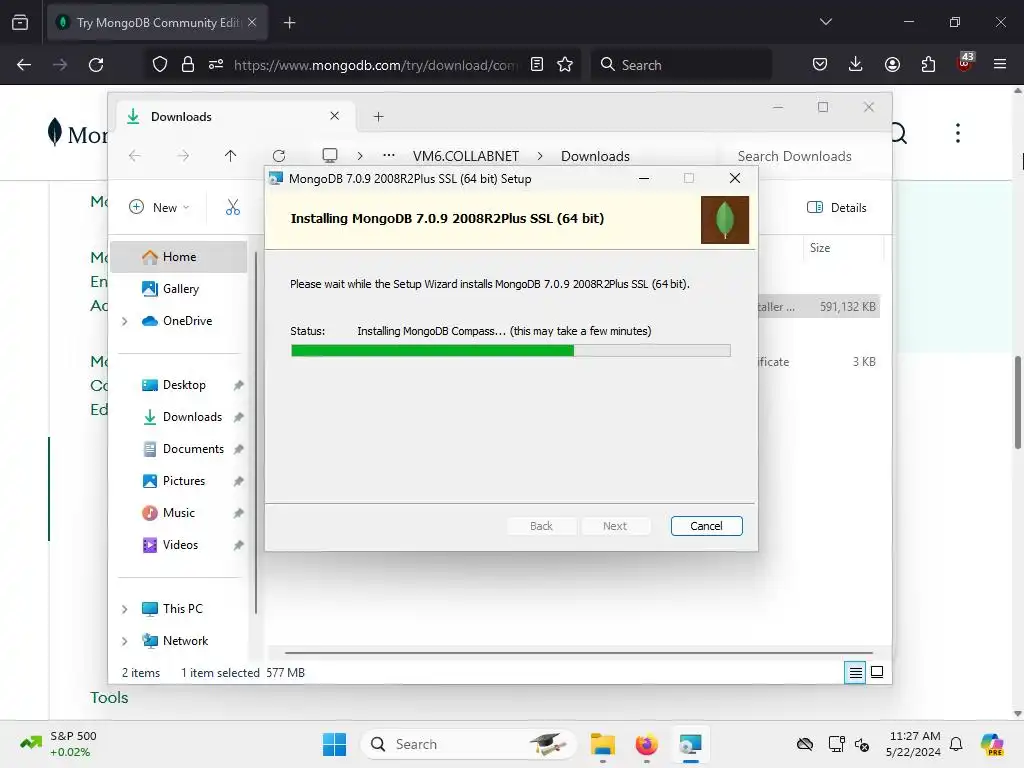This screenshot has height=768, width=1024.
Task: Go back in Firefox
Action: (x=24, y=65)
